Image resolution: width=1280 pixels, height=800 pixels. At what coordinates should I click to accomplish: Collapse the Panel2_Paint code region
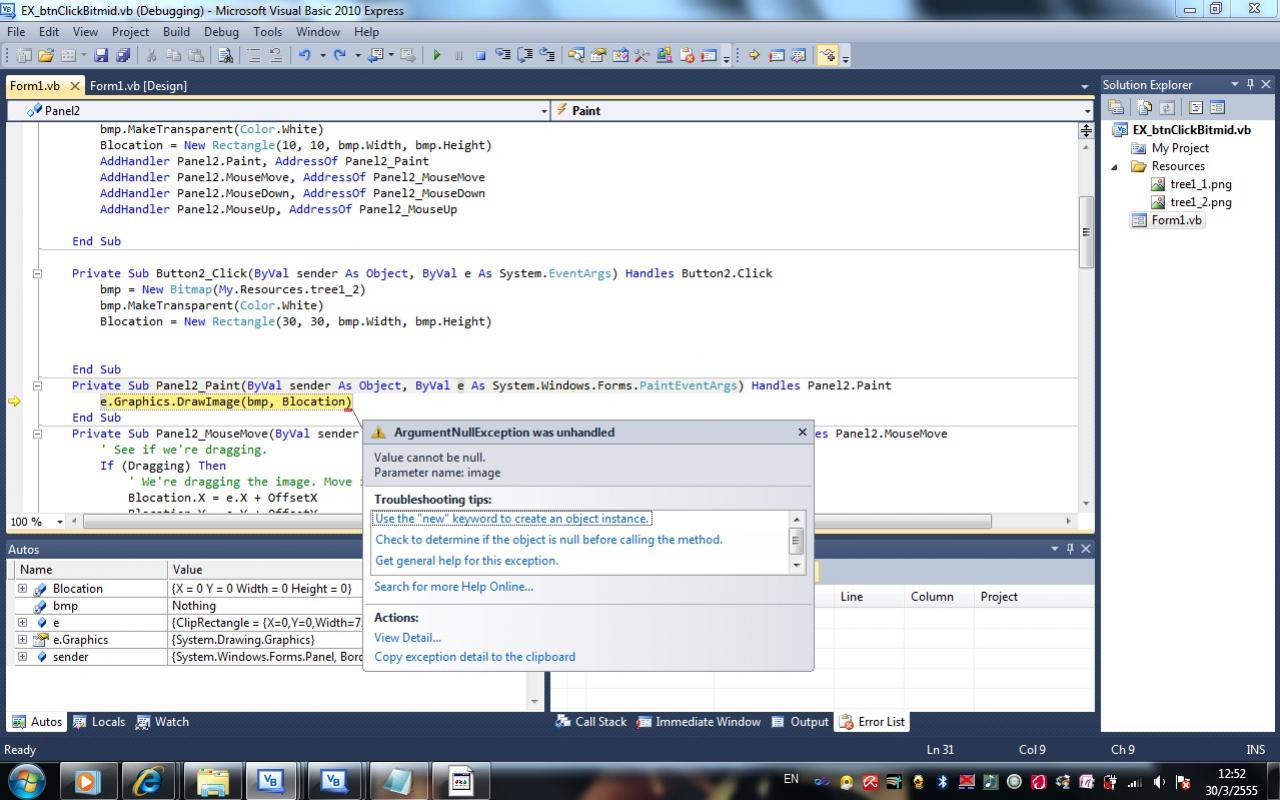point(38,386)
